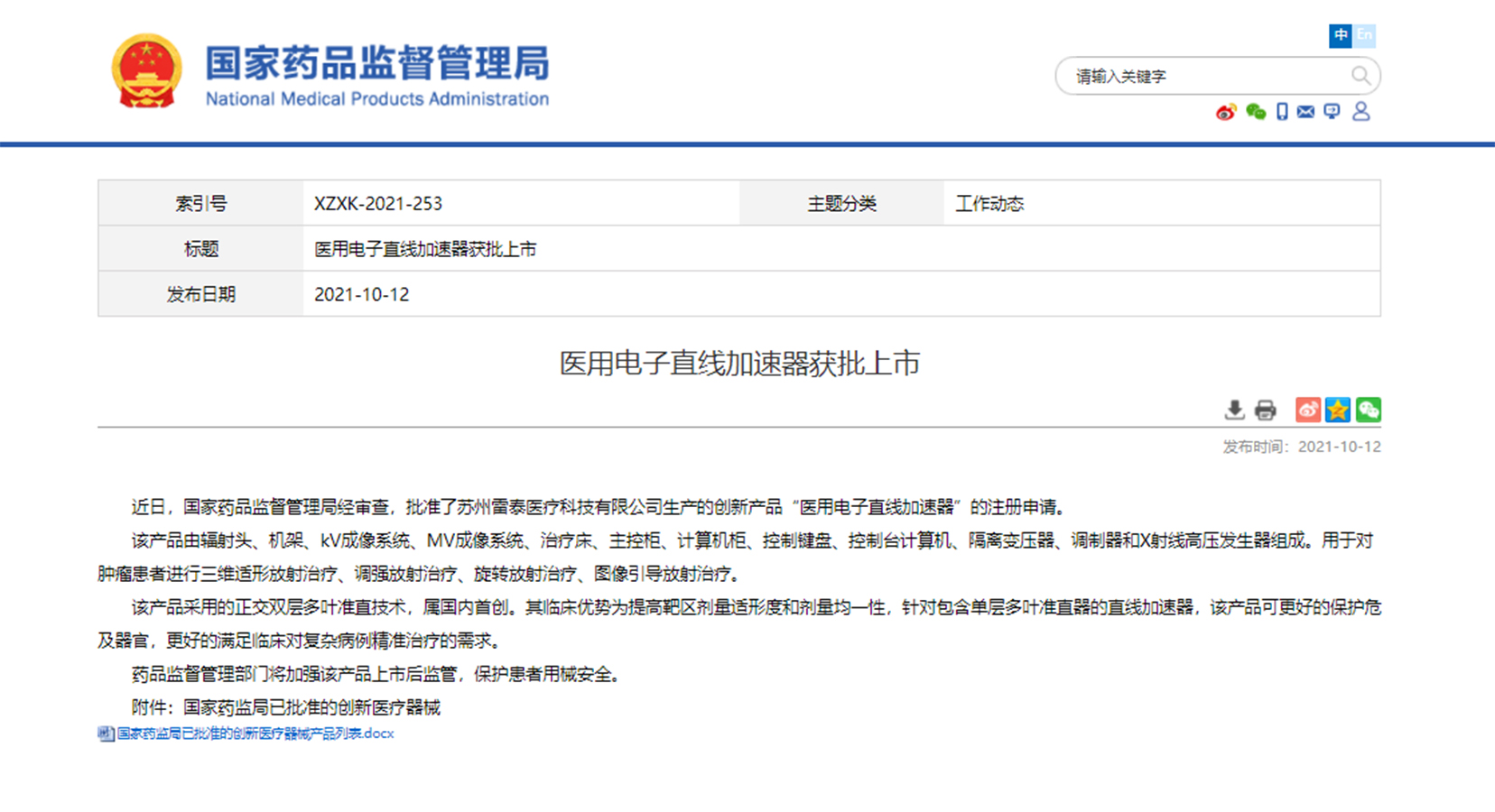Click National Medical Products Administration subtitle
1495x812 pixels.
(x=377, y=98)
